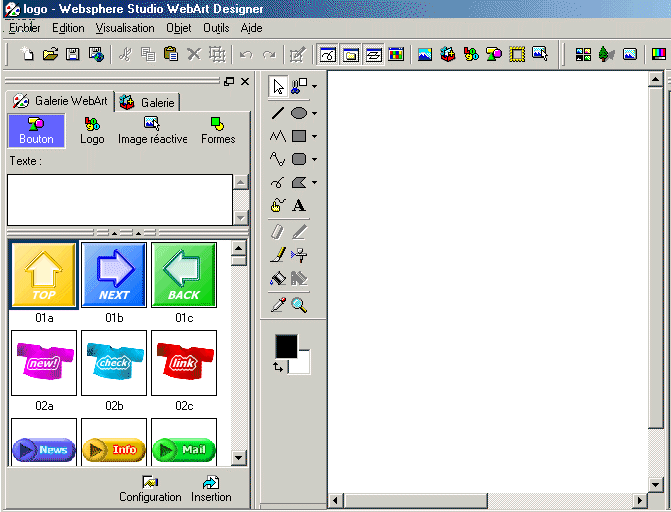This screenshot has width=671, height=512.
Task: Click the color palette toolbar icon
Action: (396, 54)
